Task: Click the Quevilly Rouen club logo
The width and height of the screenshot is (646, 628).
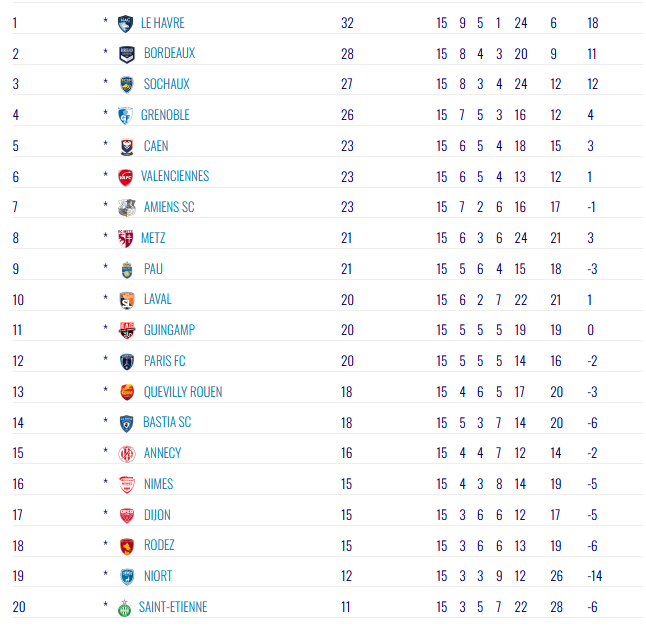Action: click(126, 392)
